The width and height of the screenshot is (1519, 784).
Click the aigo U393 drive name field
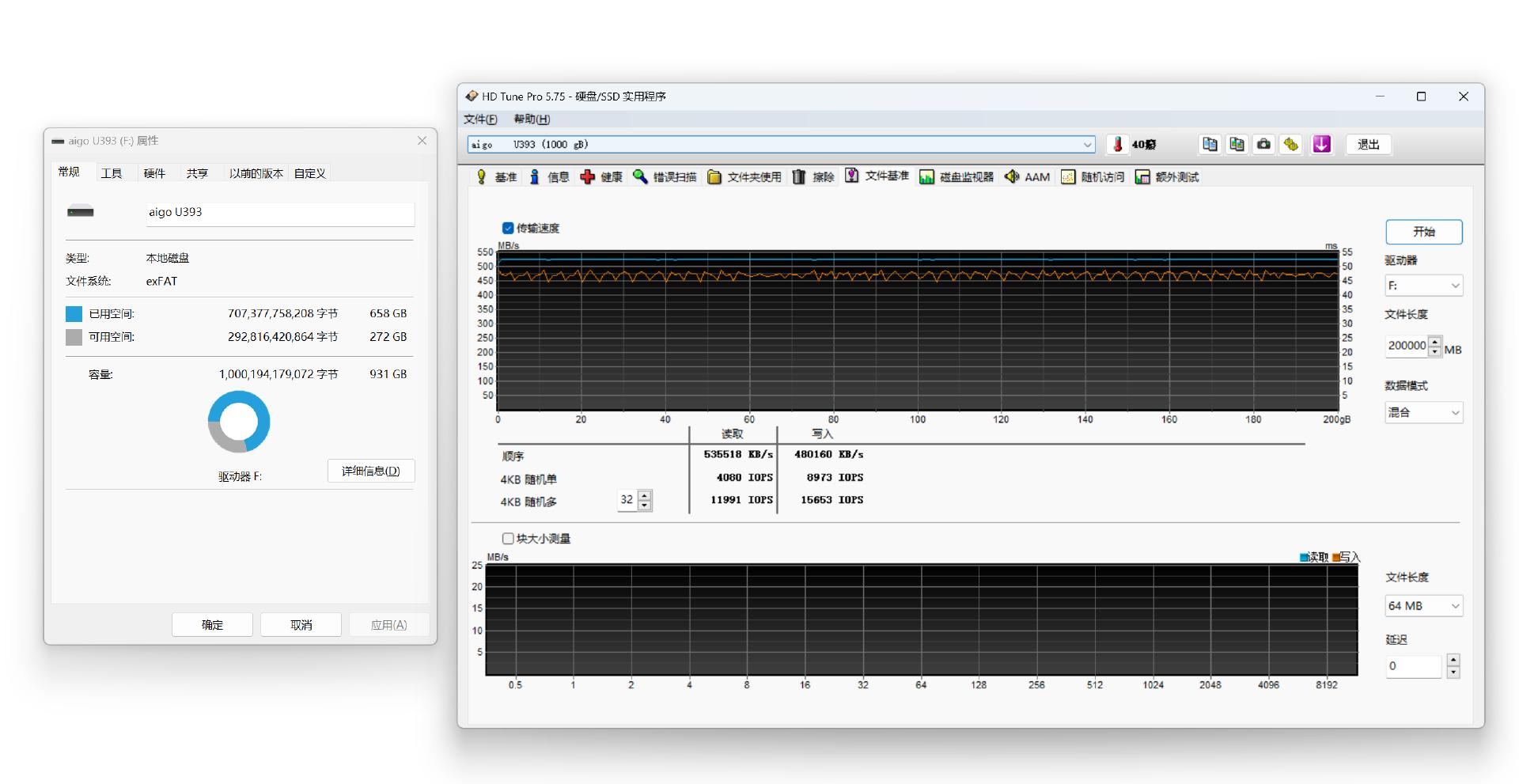(x=280, y=213)
